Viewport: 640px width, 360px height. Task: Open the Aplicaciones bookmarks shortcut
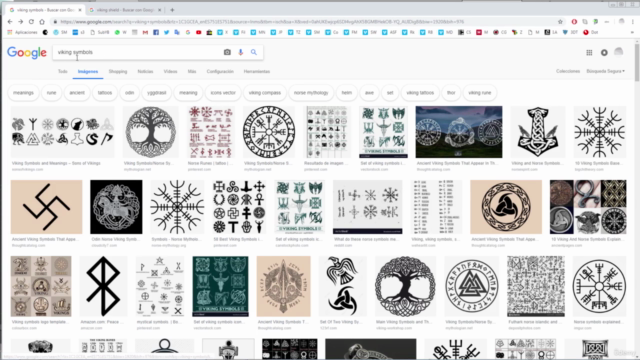click(22, 32)
